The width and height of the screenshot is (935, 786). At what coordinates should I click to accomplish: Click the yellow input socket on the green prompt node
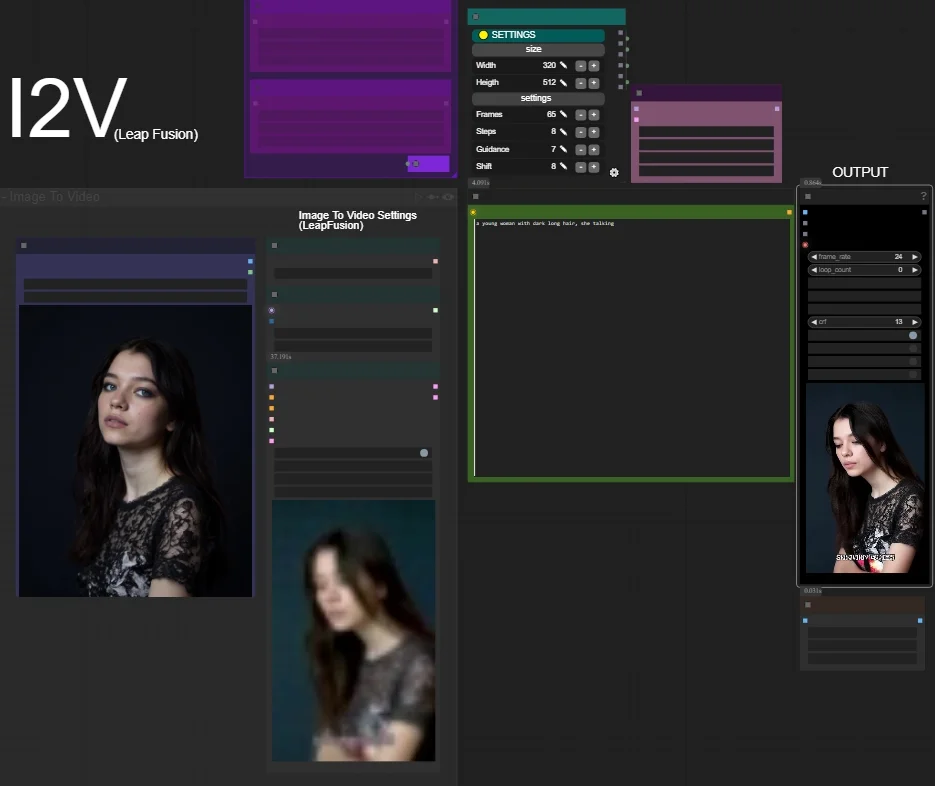click(x=473, y=212)
